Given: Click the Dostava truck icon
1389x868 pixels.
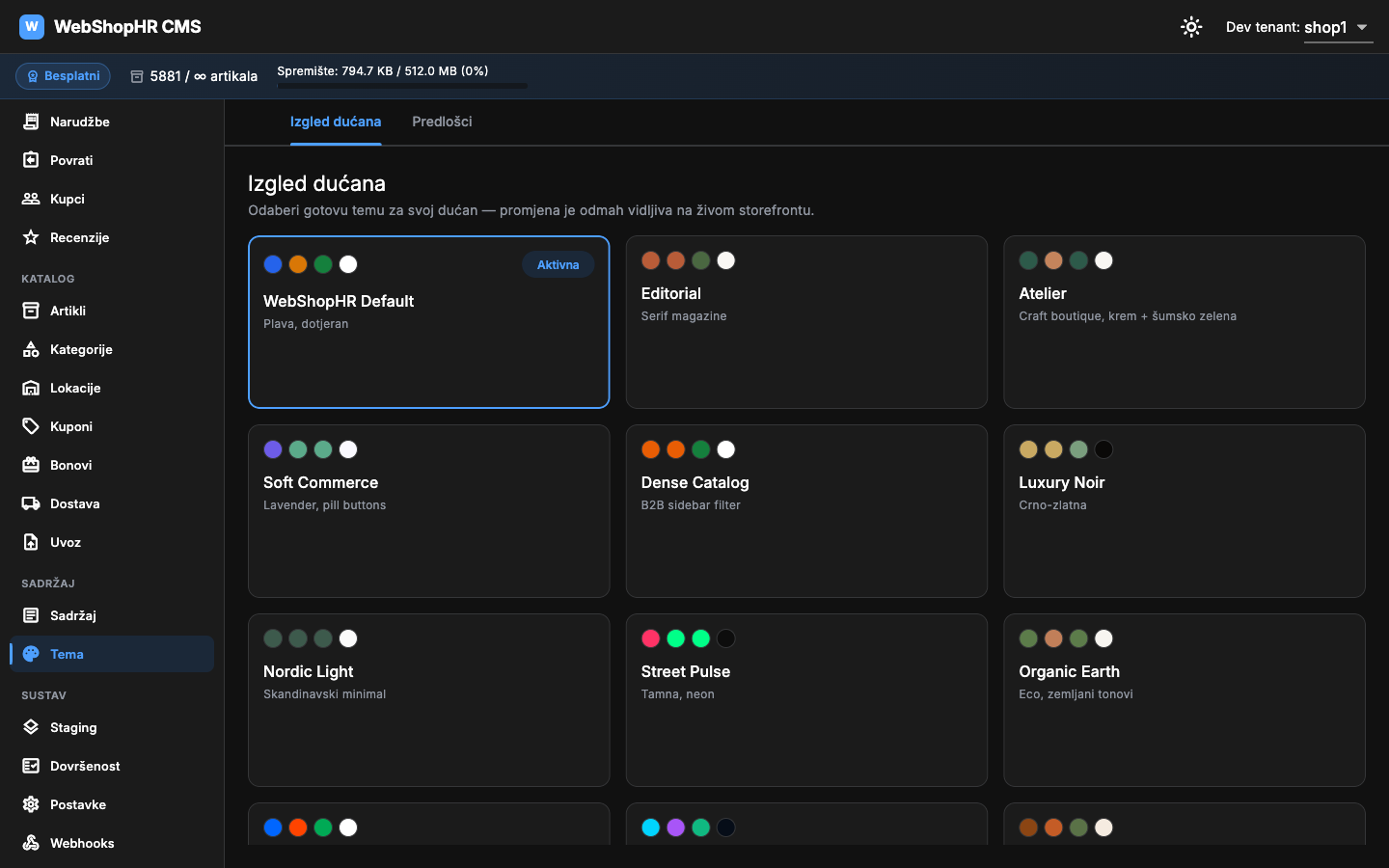Looking at the screenshot, I should (x=31, y=503).
